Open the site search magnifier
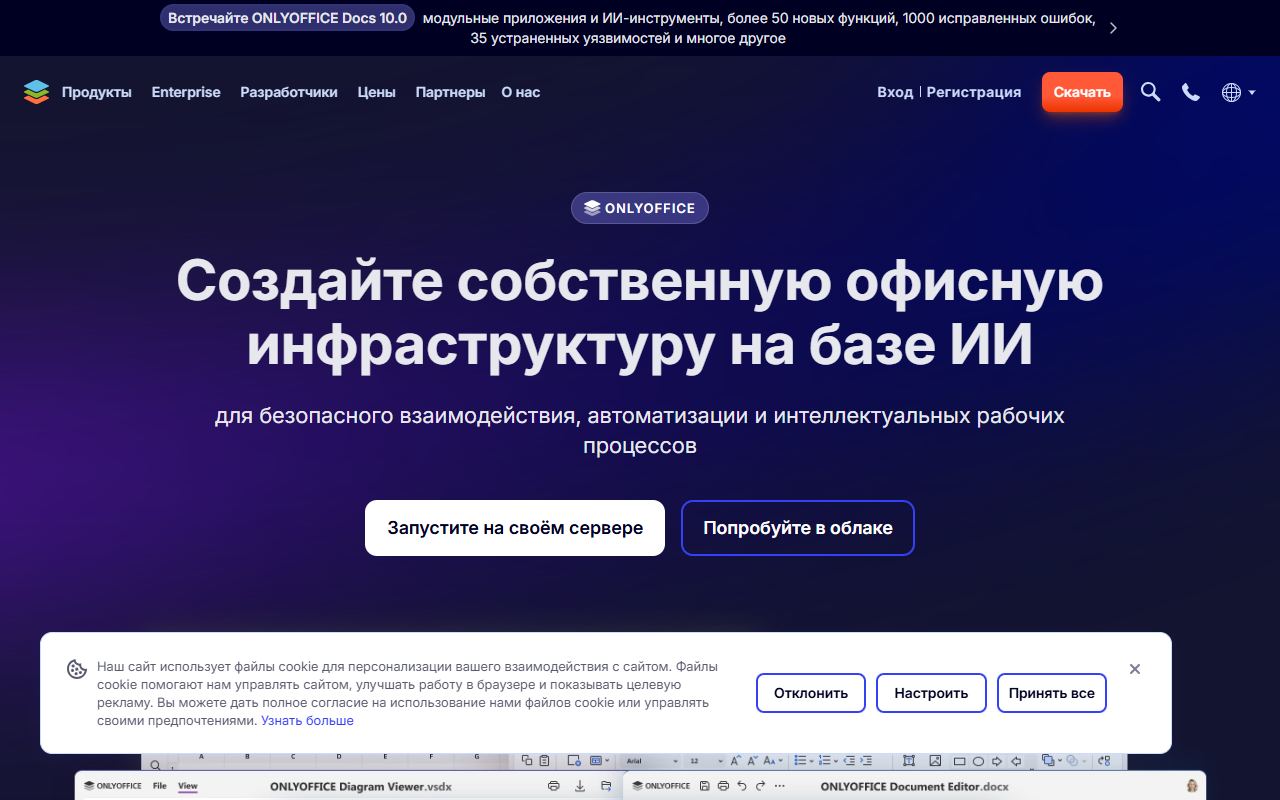This screenshot has width=1280, height=800. [x=1151, y=92]
